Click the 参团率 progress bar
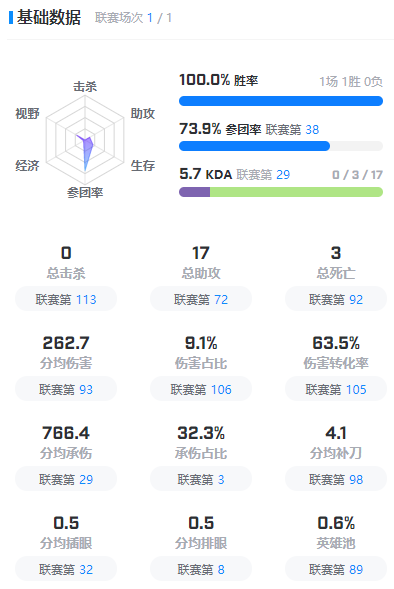This screenshot has width=394, height=589. coord(281,146)
